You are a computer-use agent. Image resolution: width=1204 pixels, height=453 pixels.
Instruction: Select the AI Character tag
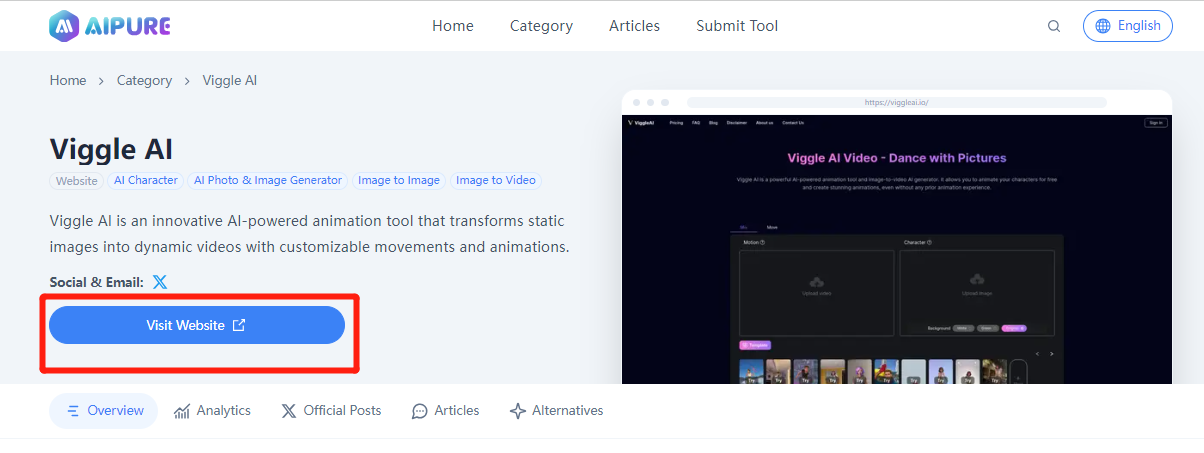pos(145,181)
